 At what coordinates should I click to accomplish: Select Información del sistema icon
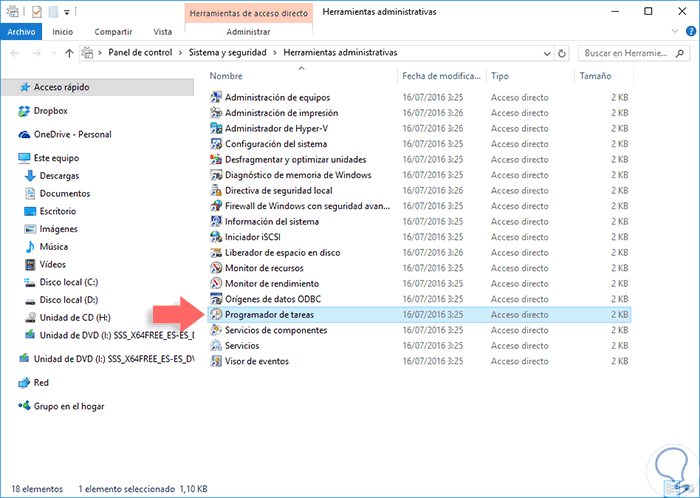tap(216, 222)
